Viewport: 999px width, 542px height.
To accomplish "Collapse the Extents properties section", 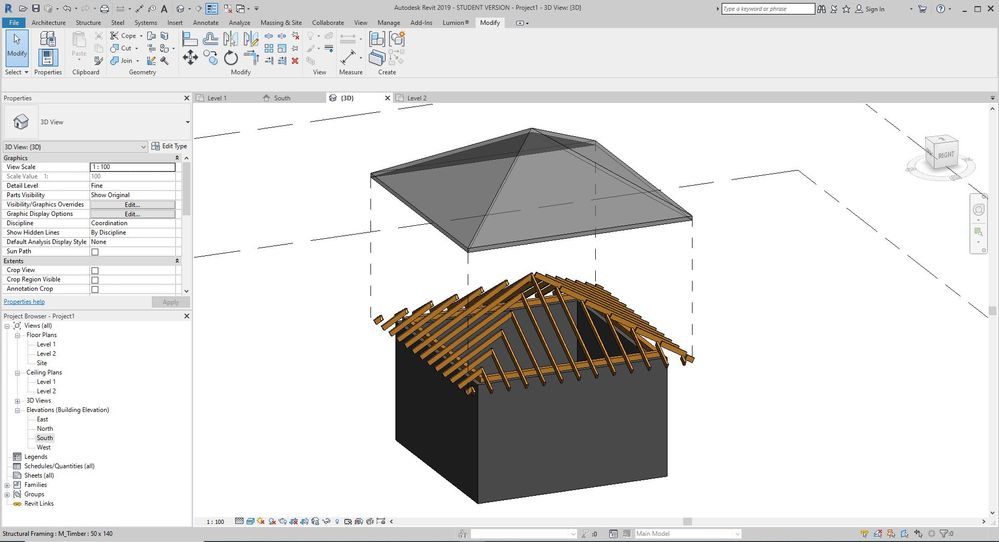I will pyautogui.click(x=177, y=261).
